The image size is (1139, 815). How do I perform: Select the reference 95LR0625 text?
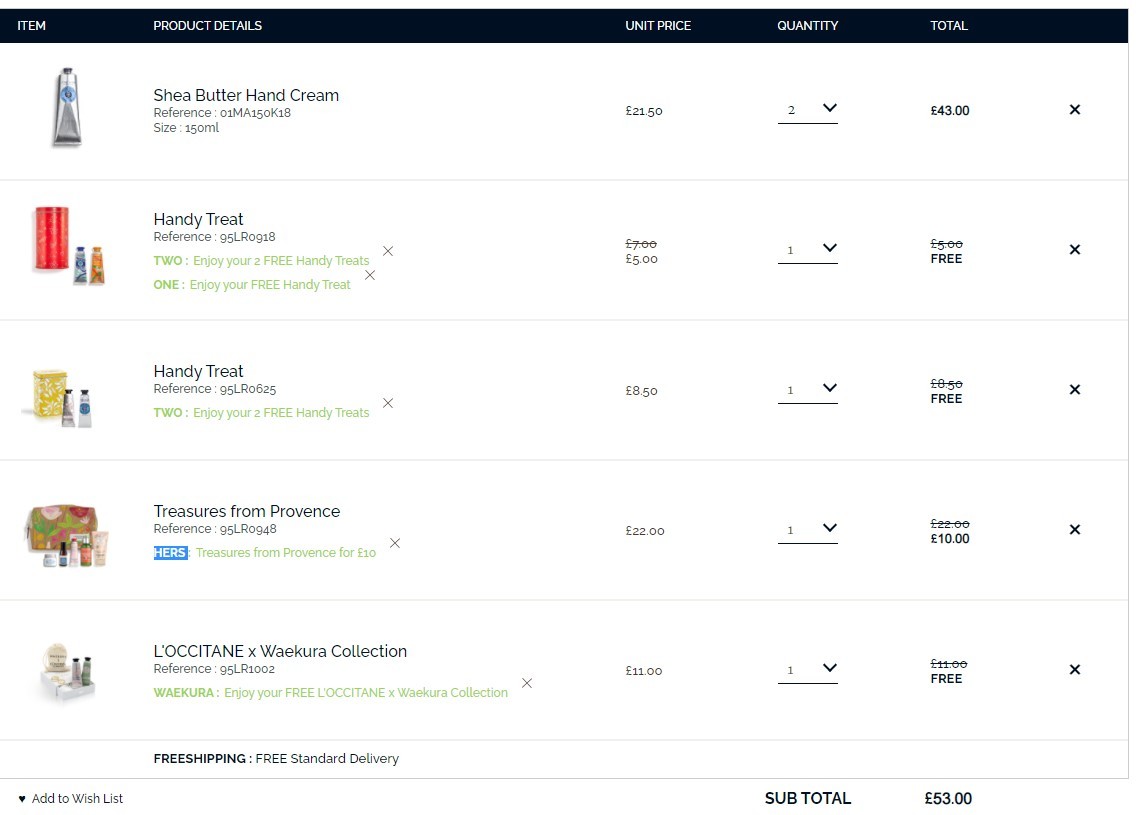214,389
